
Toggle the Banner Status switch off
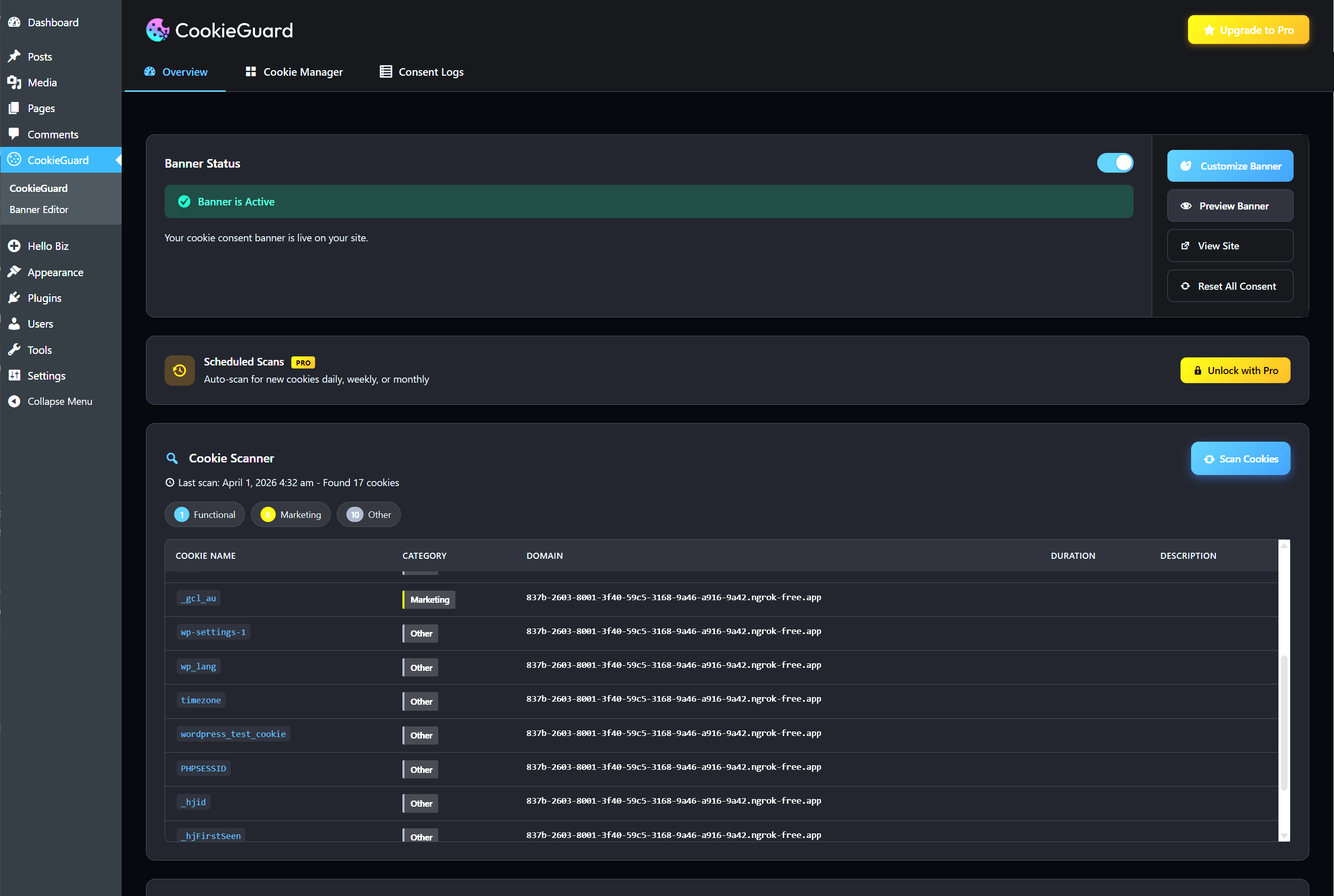[x=1114, y=163]
